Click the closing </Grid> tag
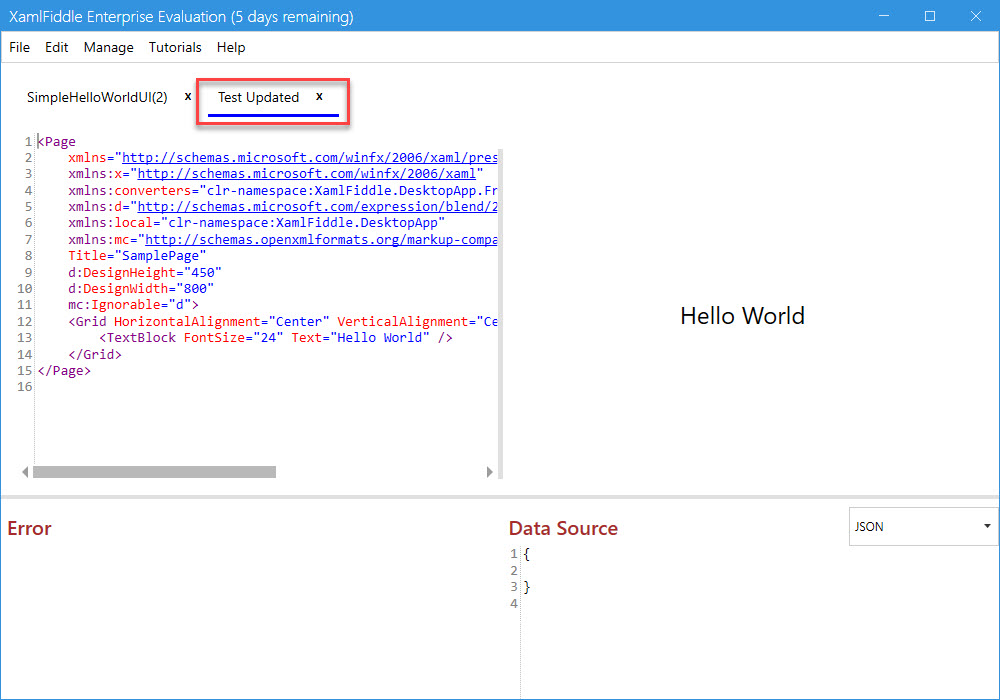 (94, 354)
